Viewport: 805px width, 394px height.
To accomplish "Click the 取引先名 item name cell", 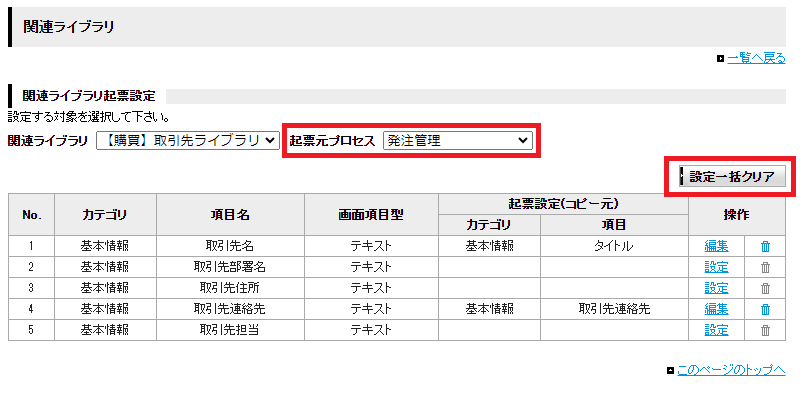I will [x=230, y=247].
